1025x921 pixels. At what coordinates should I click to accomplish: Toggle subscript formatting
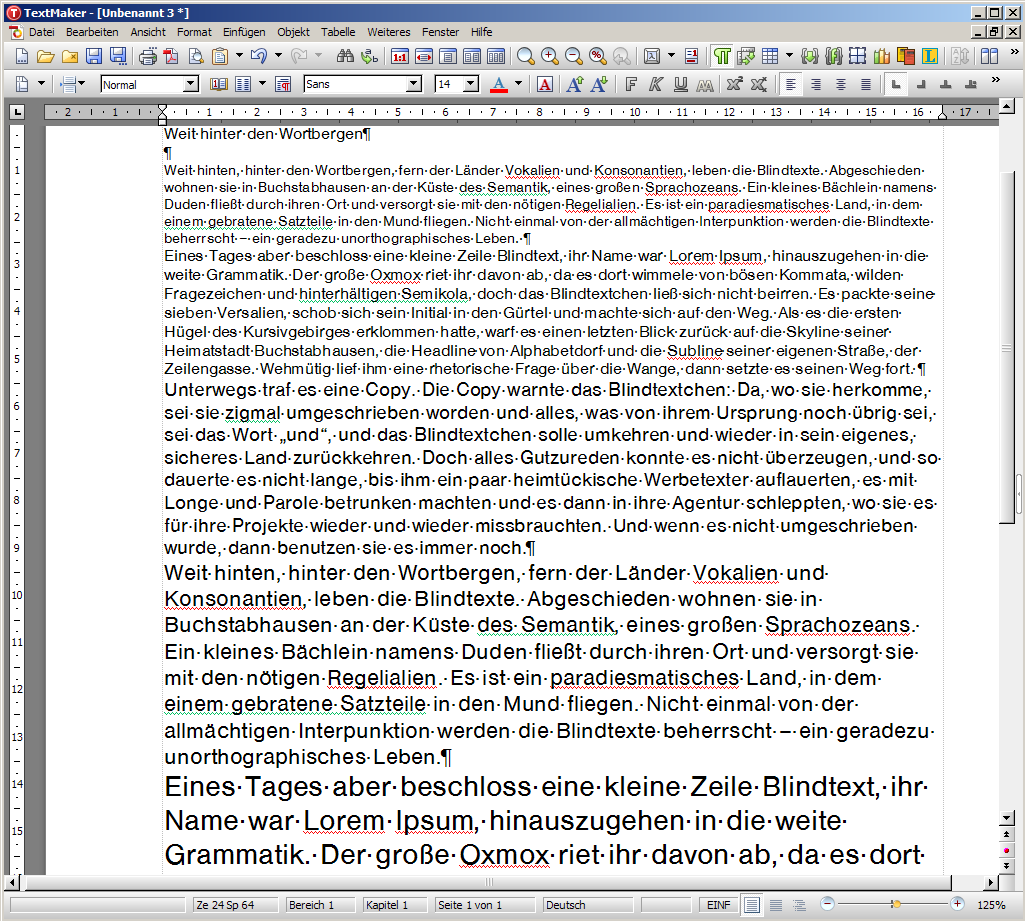(758, 84)
